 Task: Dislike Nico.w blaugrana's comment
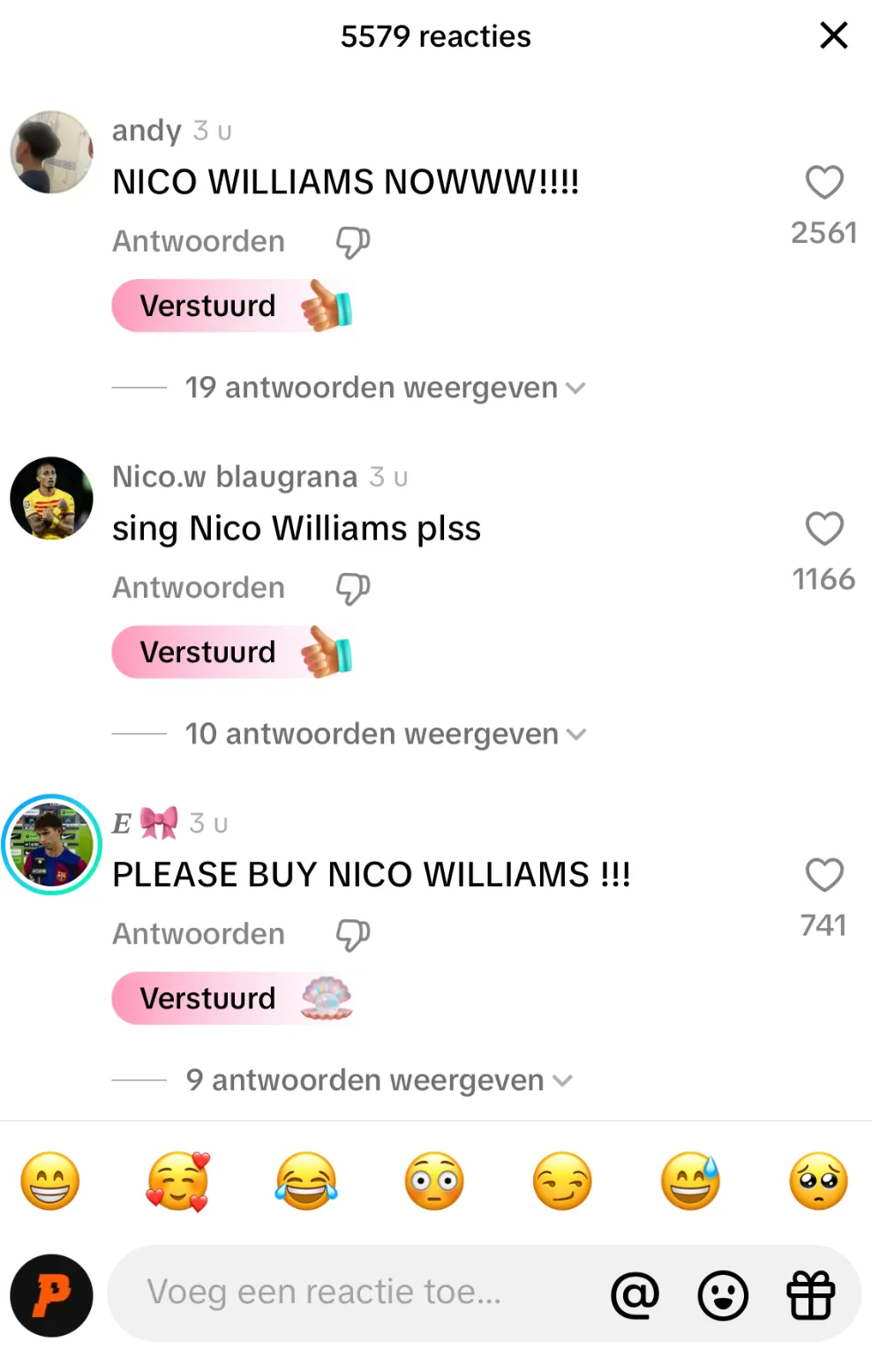point(352,588)
